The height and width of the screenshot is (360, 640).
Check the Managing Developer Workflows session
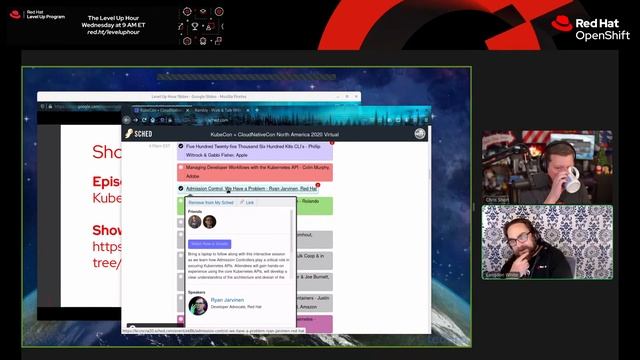pos(181,167)
